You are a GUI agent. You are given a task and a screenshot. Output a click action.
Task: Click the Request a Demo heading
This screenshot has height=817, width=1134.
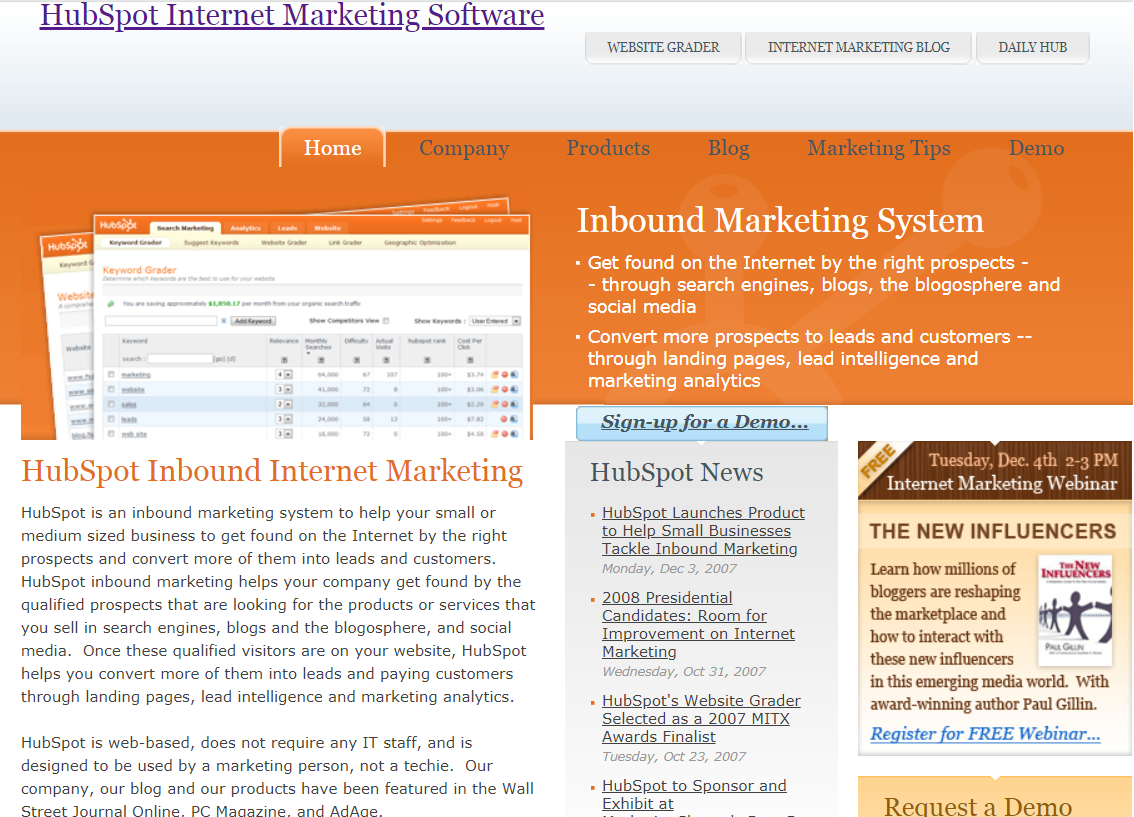[x=978, y=805]
